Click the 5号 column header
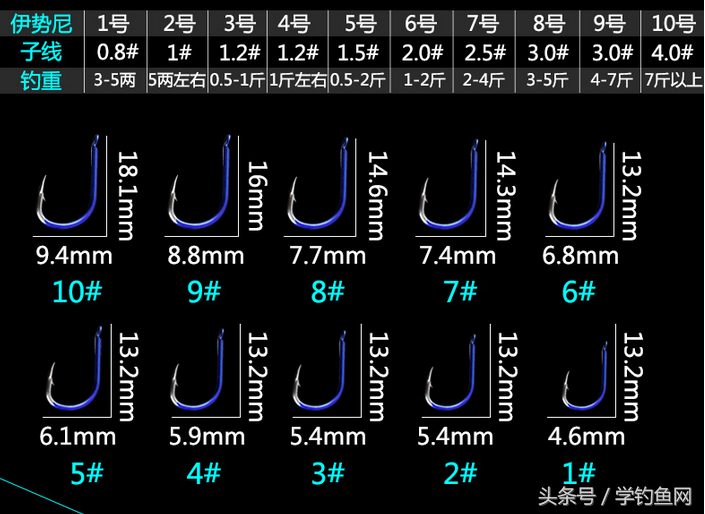The width and height of the screenshot is (705, 514). click(360, 23)
